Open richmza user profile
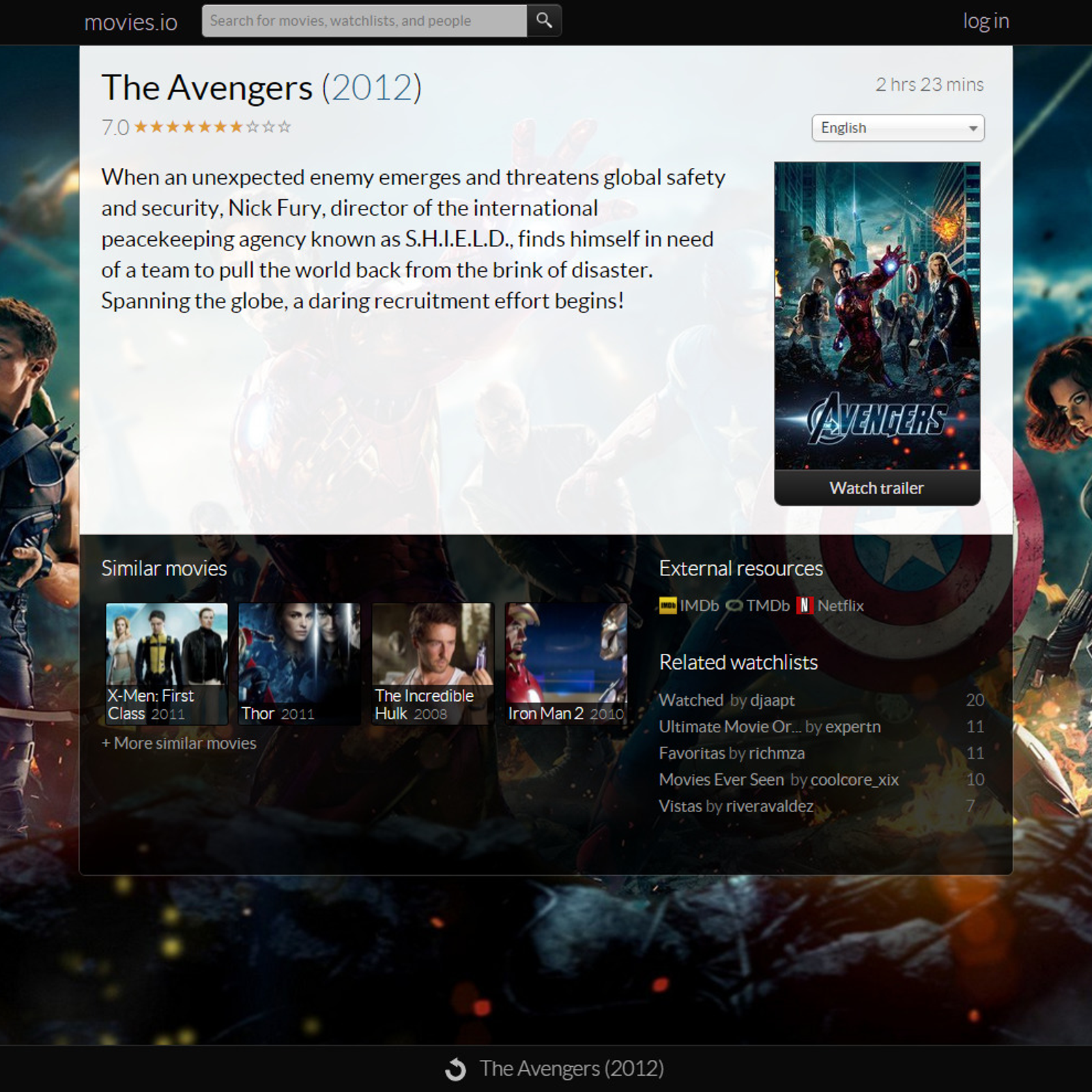Viewport: 1092px width, 1092px height. click(777, 753)
